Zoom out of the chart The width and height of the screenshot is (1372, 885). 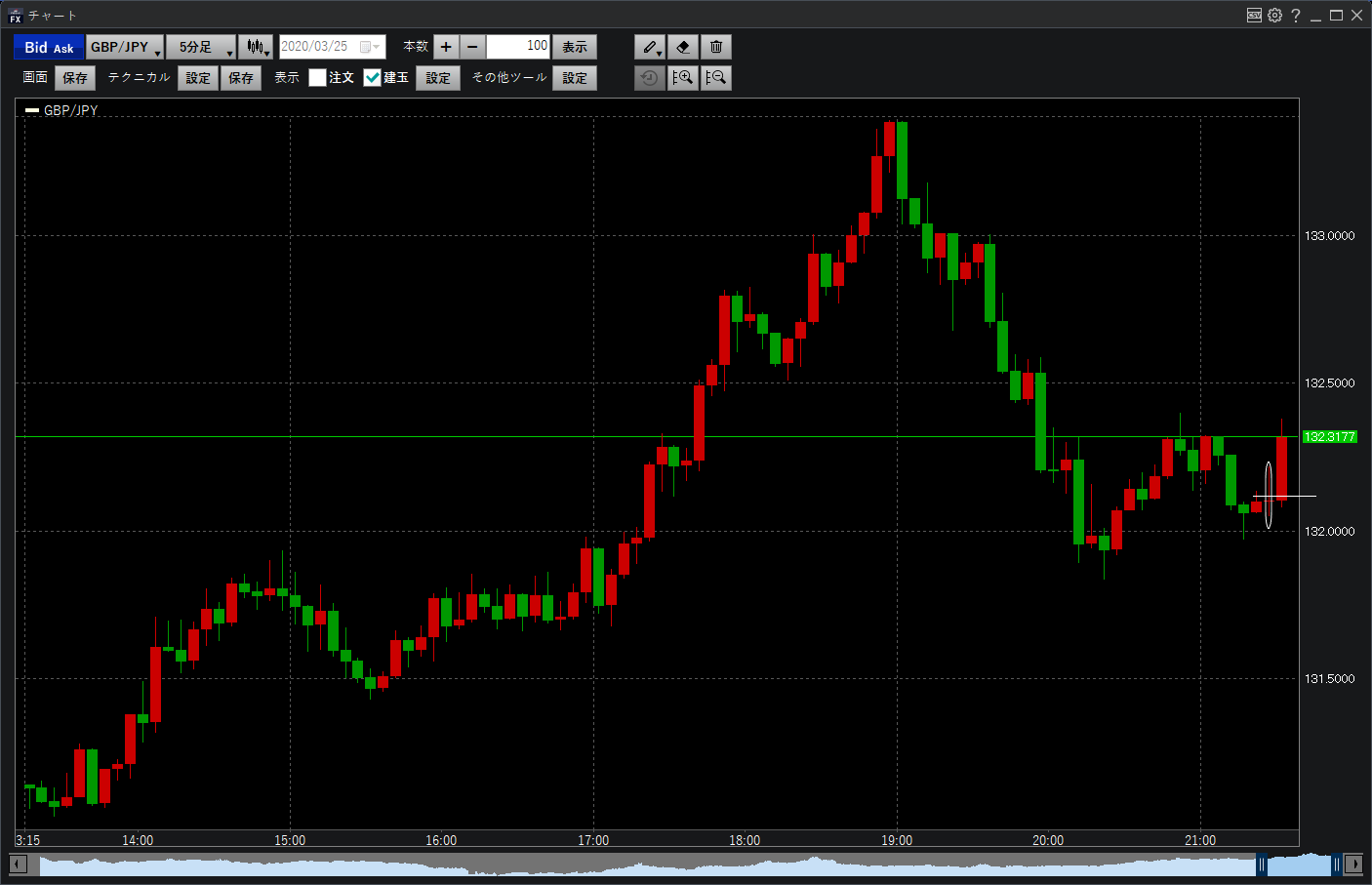click(x=716, y=78)
